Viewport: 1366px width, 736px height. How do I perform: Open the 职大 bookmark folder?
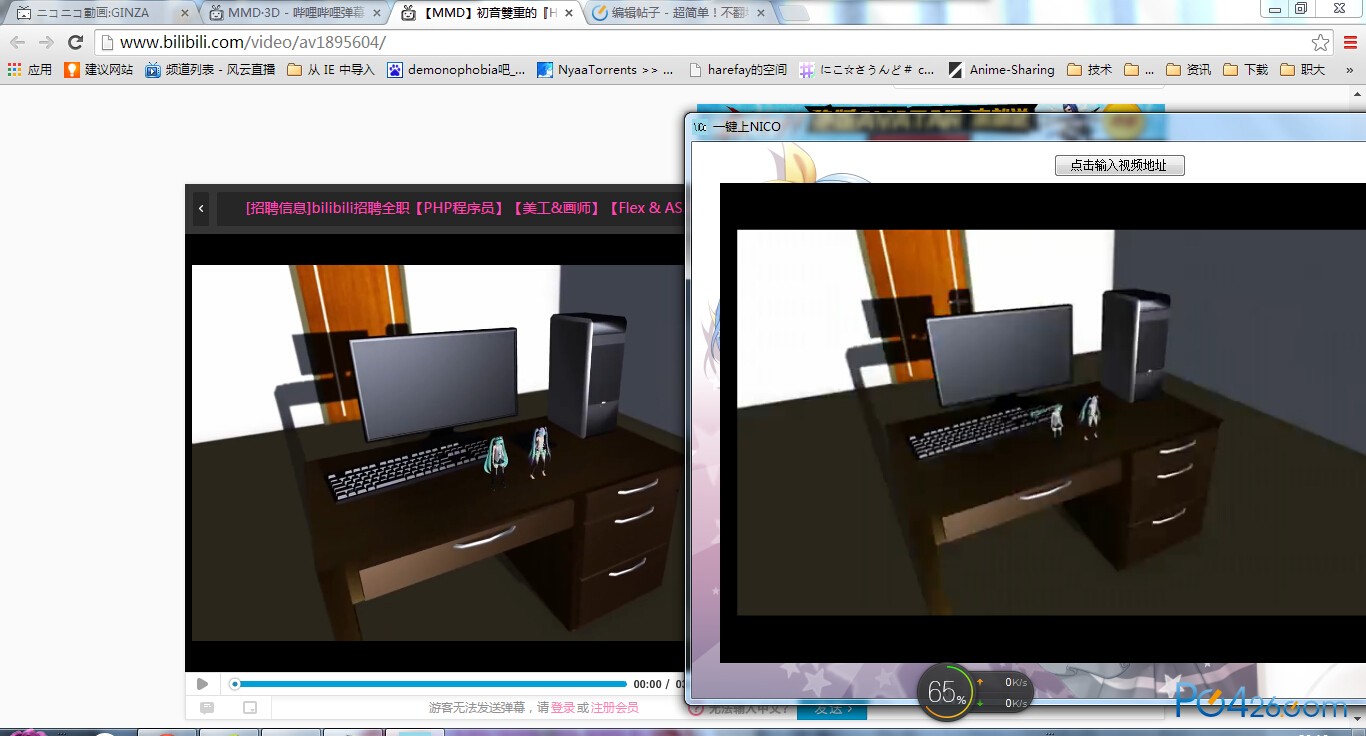[1302, 70]
